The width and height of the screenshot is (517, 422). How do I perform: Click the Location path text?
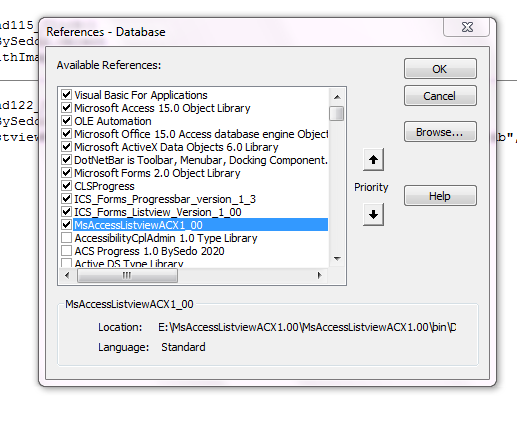pos(307,327)
